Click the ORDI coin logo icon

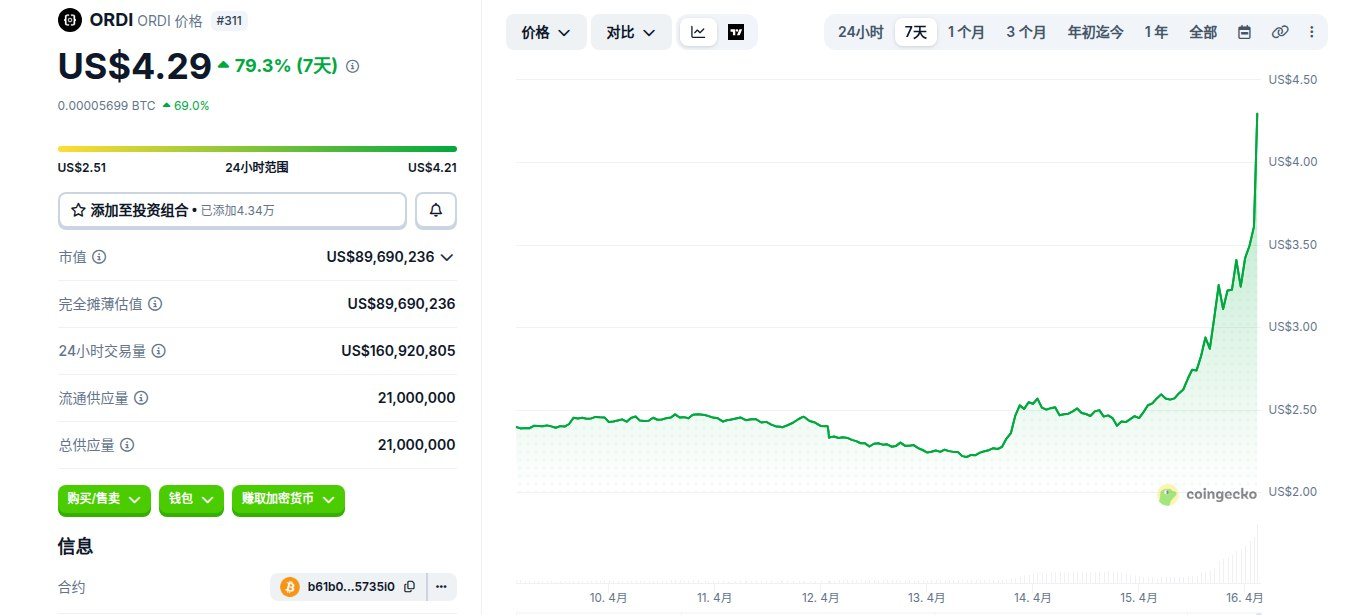69,18
